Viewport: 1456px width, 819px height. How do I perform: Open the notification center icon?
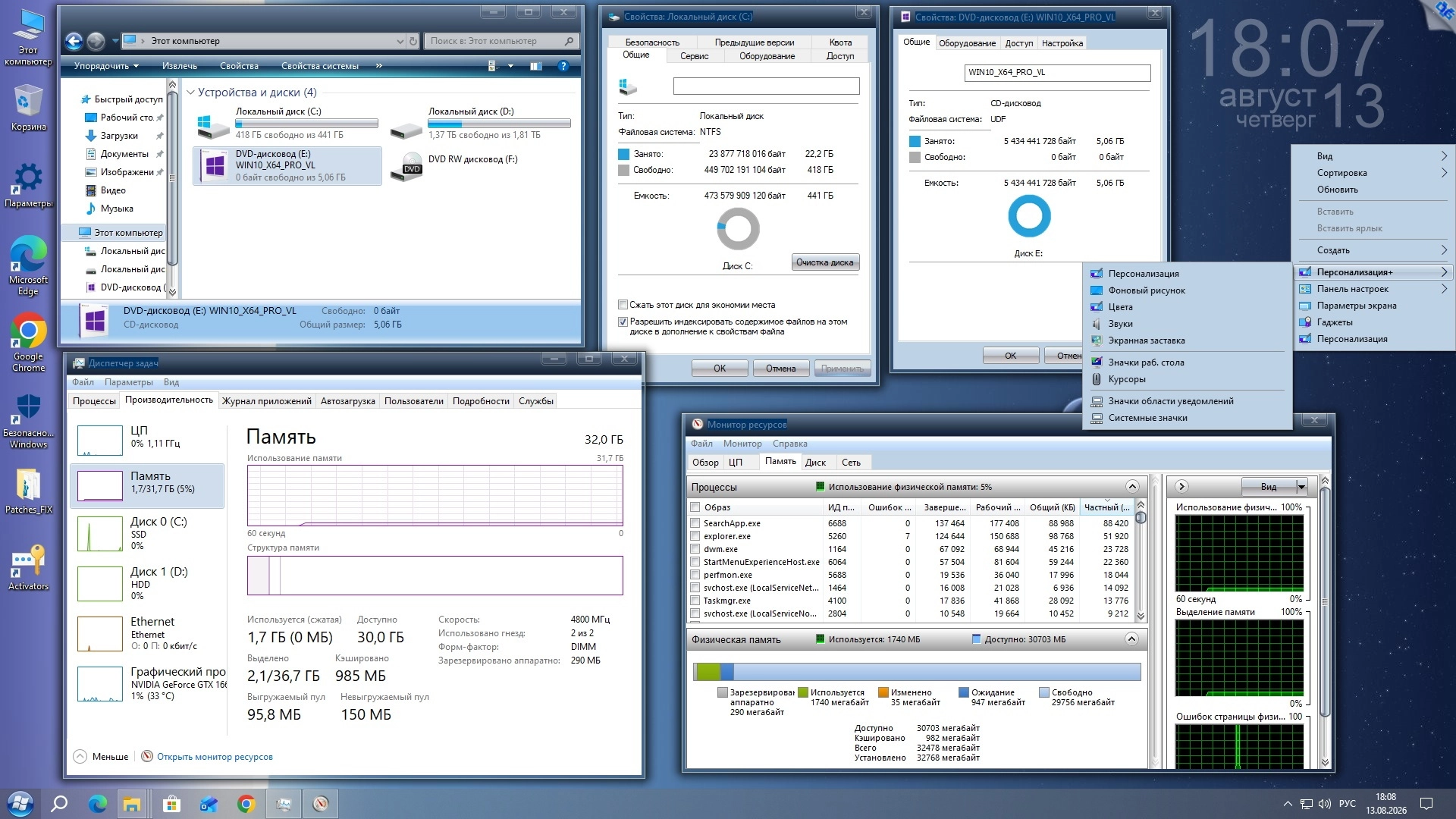pos(1426,804)
